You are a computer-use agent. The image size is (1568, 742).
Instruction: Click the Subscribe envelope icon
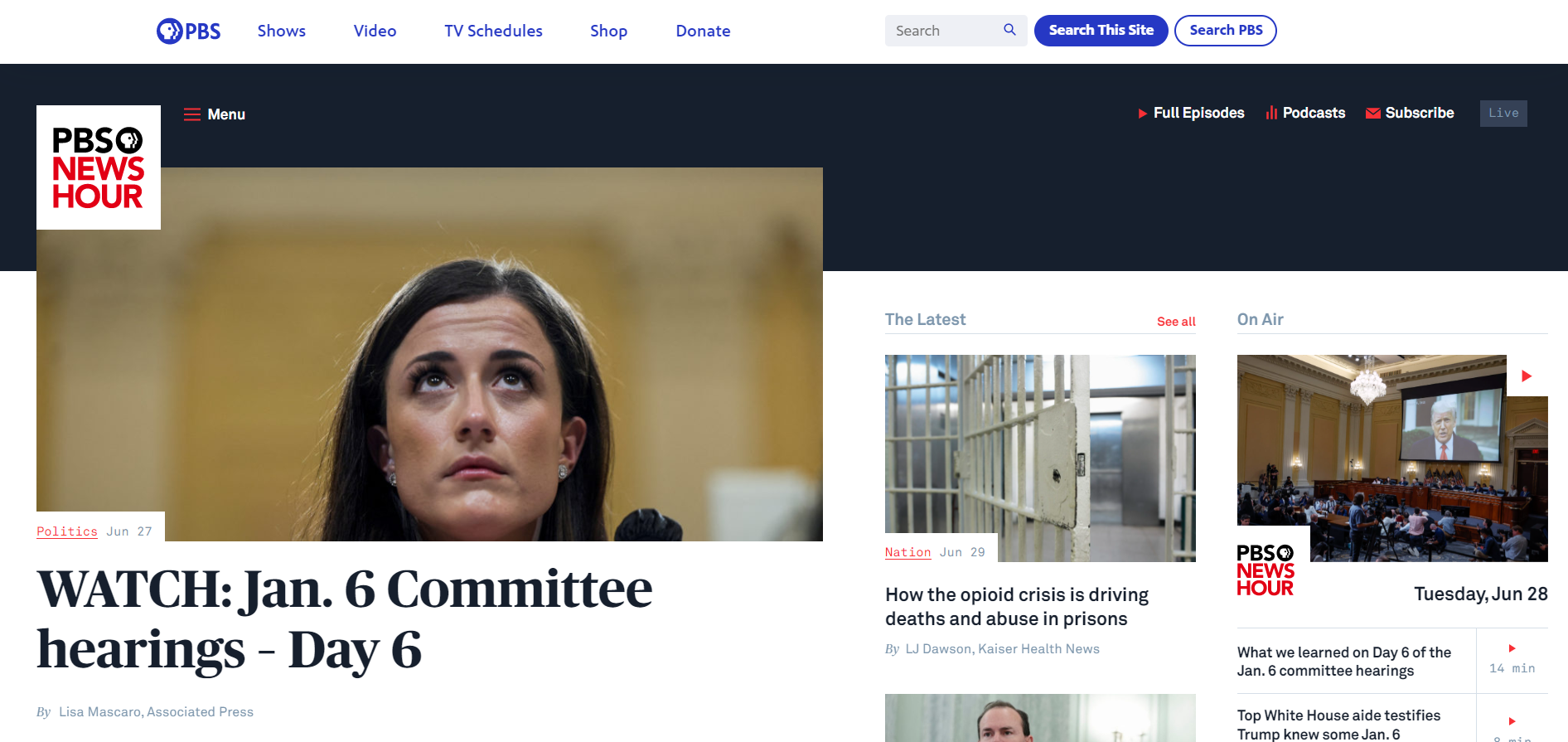(1373, 114)
